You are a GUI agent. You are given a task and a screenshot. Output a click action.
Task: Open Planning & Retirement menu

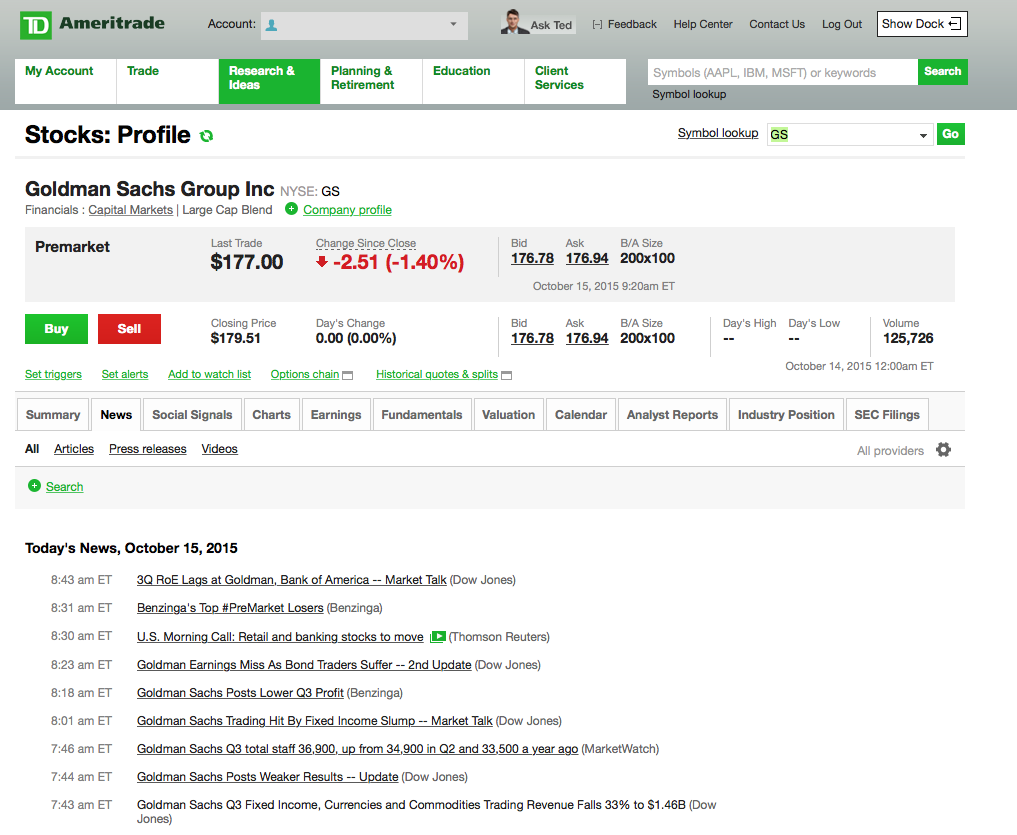(371, 81)
